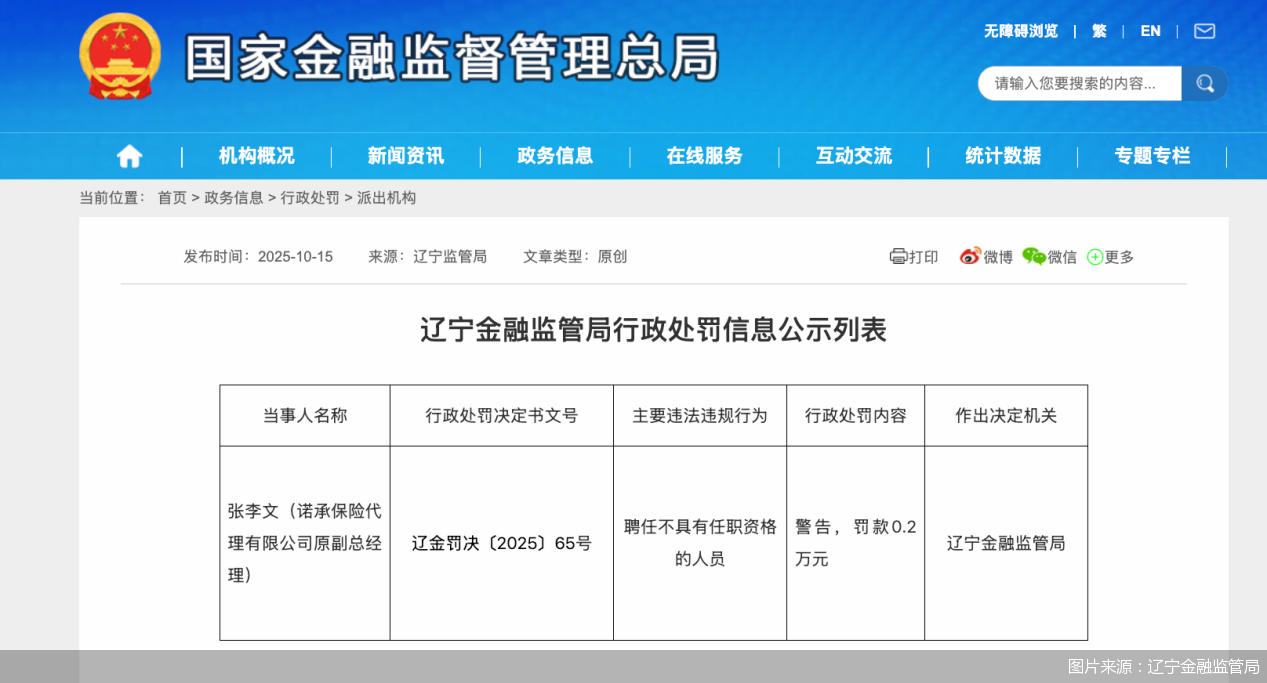Screen dimensions: 1267x683
Task: Click 文章类型：原创 text
Action: [x=575, y=256]
